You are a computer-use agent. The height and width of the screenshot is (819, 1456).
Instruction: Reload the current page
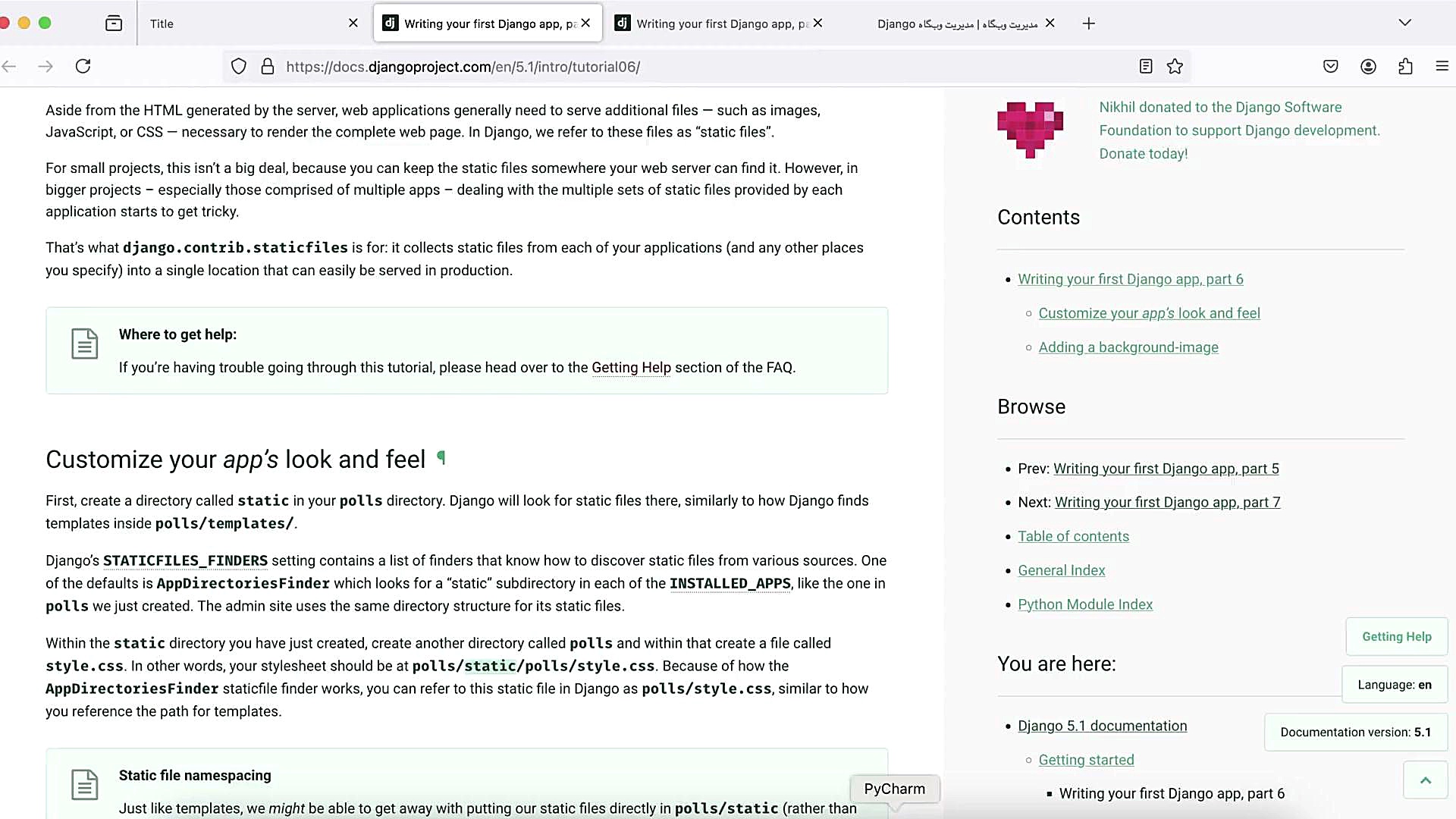point(83,67)
